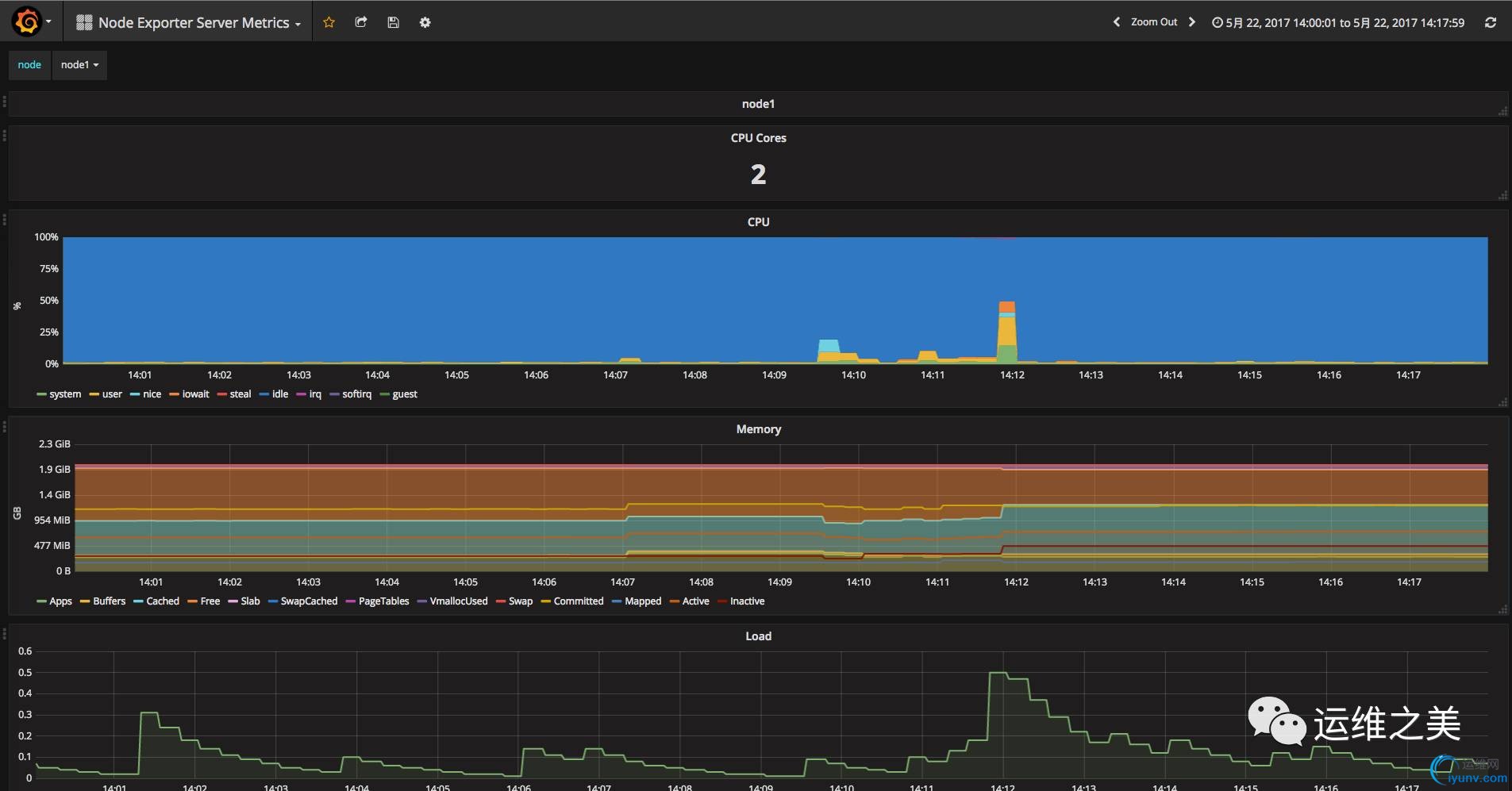
Task: Click the CPU Cores value 2
Action: (758, 175)
